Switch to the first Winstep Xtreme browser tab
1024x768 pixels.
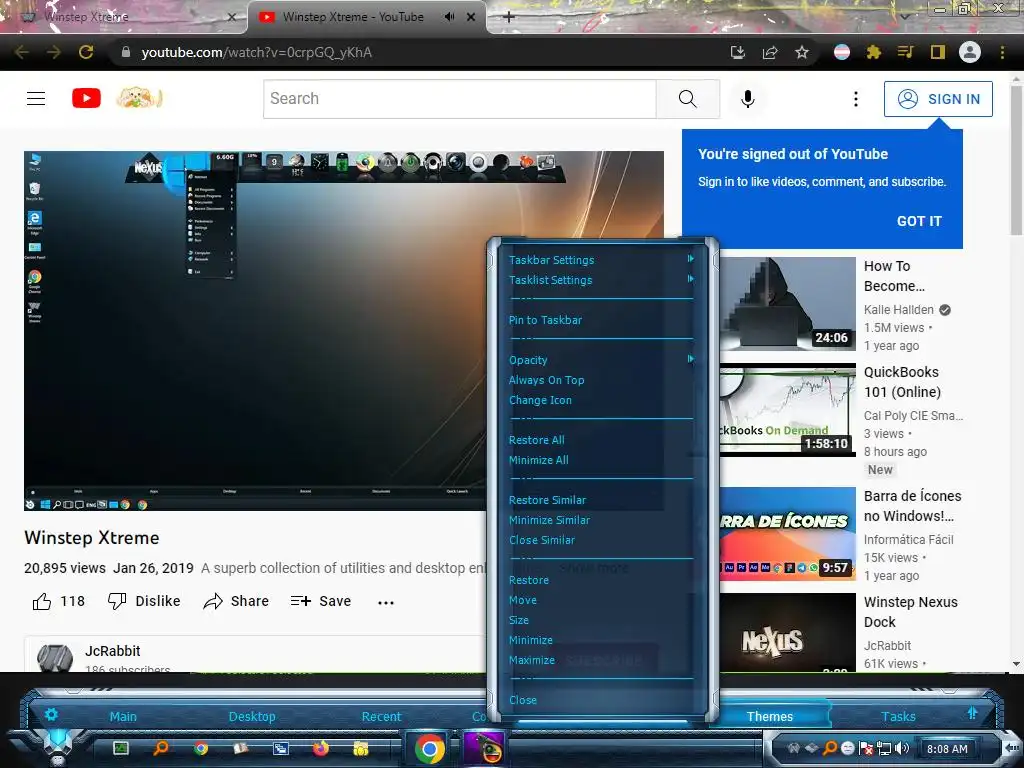point(124,17)
